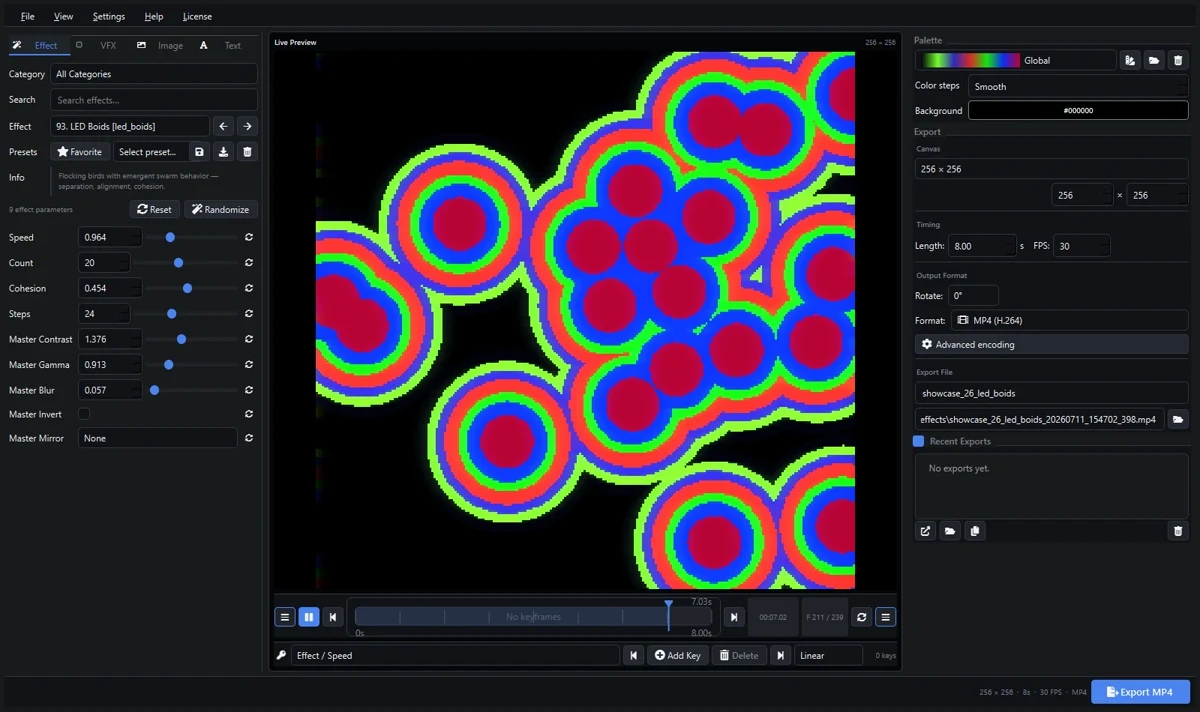This screenshot has width=1200, height=712.
Task: Reset the Cohesion parameter to default
Action: pos(248,288)
